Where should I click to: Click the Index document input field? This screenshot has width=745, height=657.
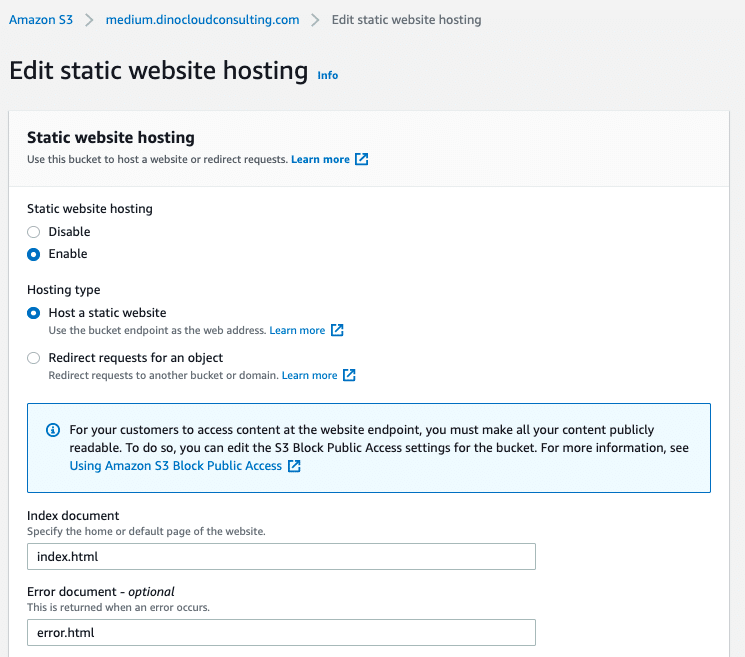point(281,556)
